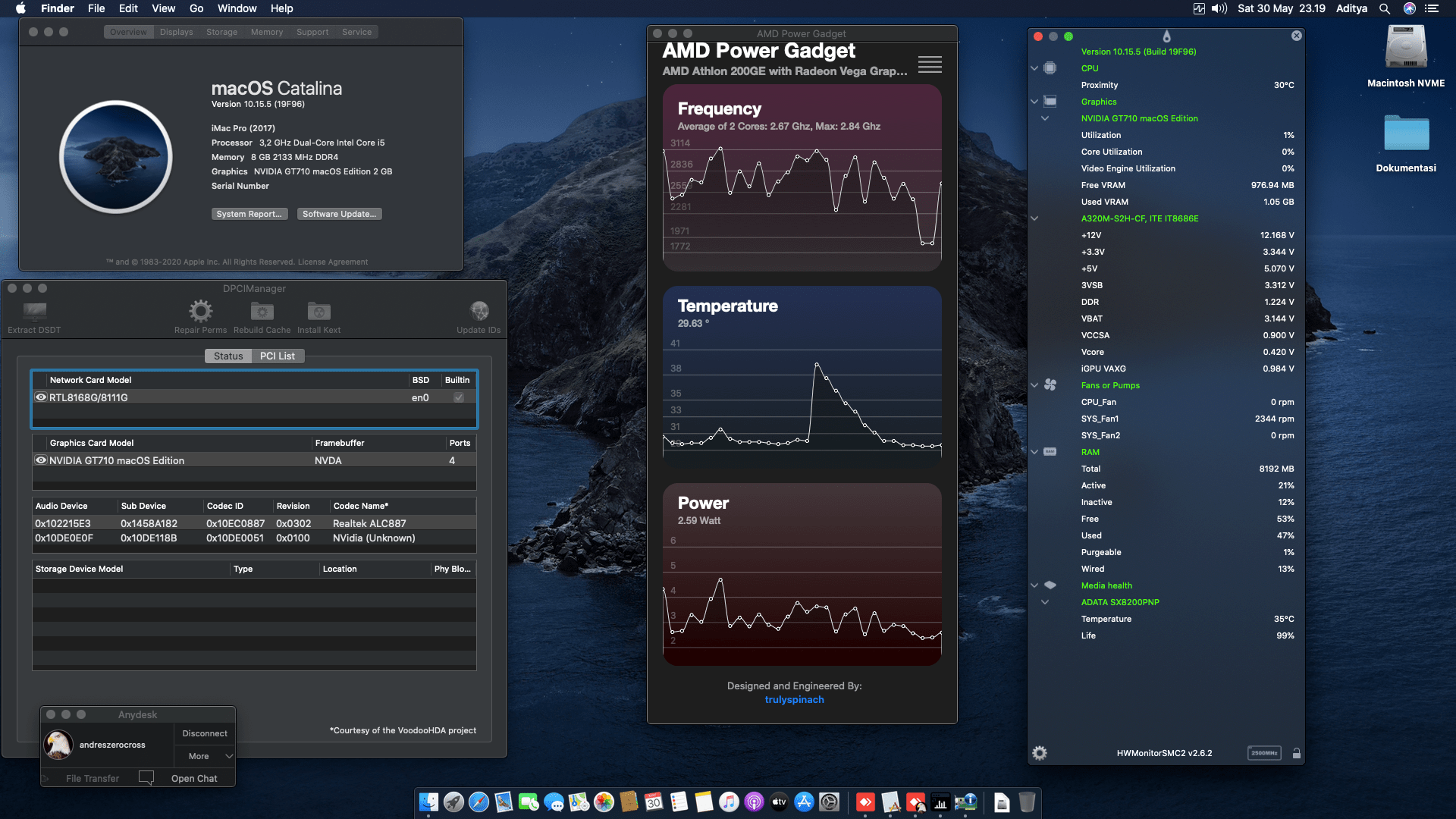Open HWMonitorSMC2 preferences gear
This screenshot has height=819, width=1456.
[x=1039, y=752]
